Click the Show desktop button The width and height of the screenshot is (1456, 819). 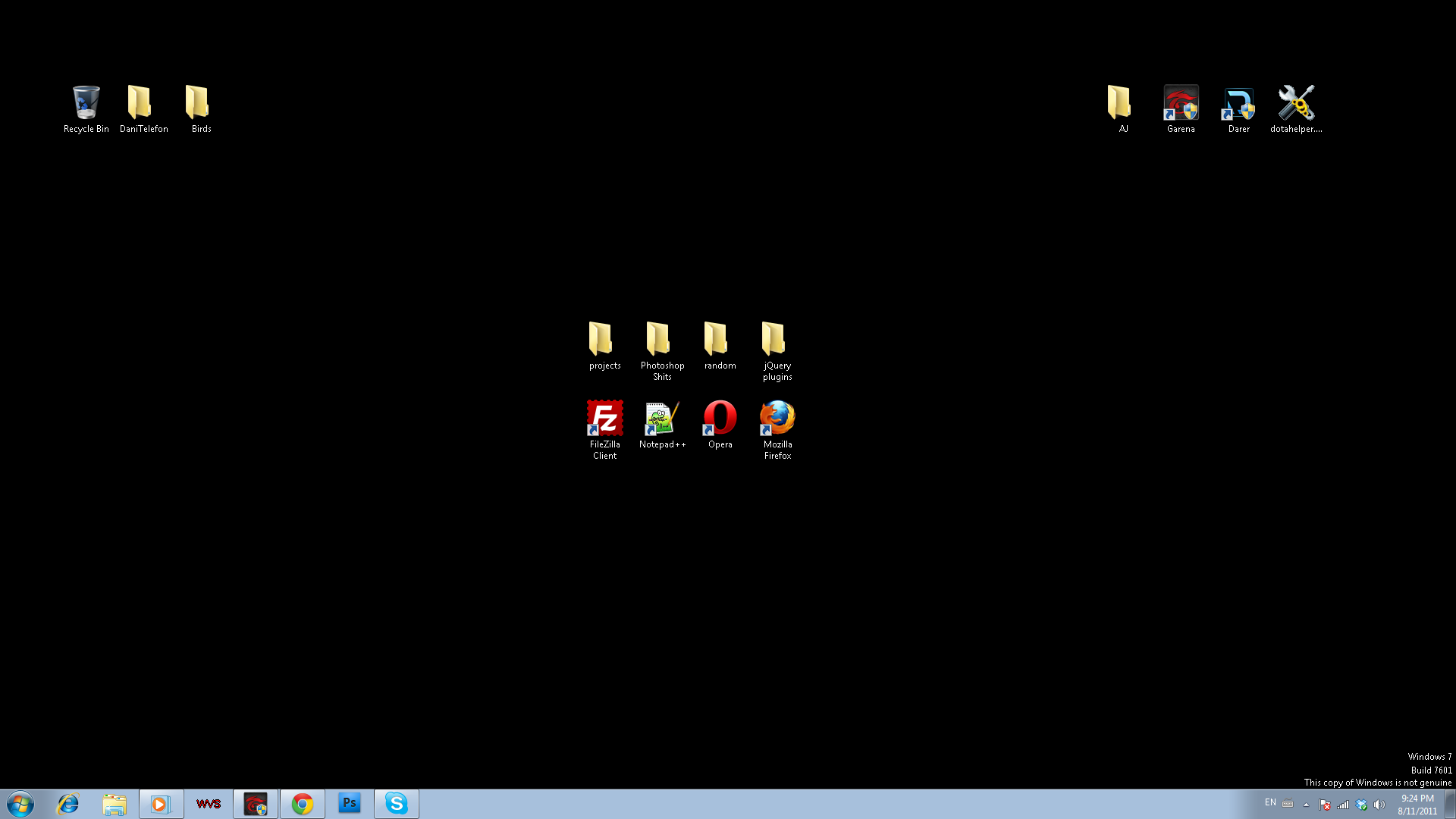click(1450, 804)
